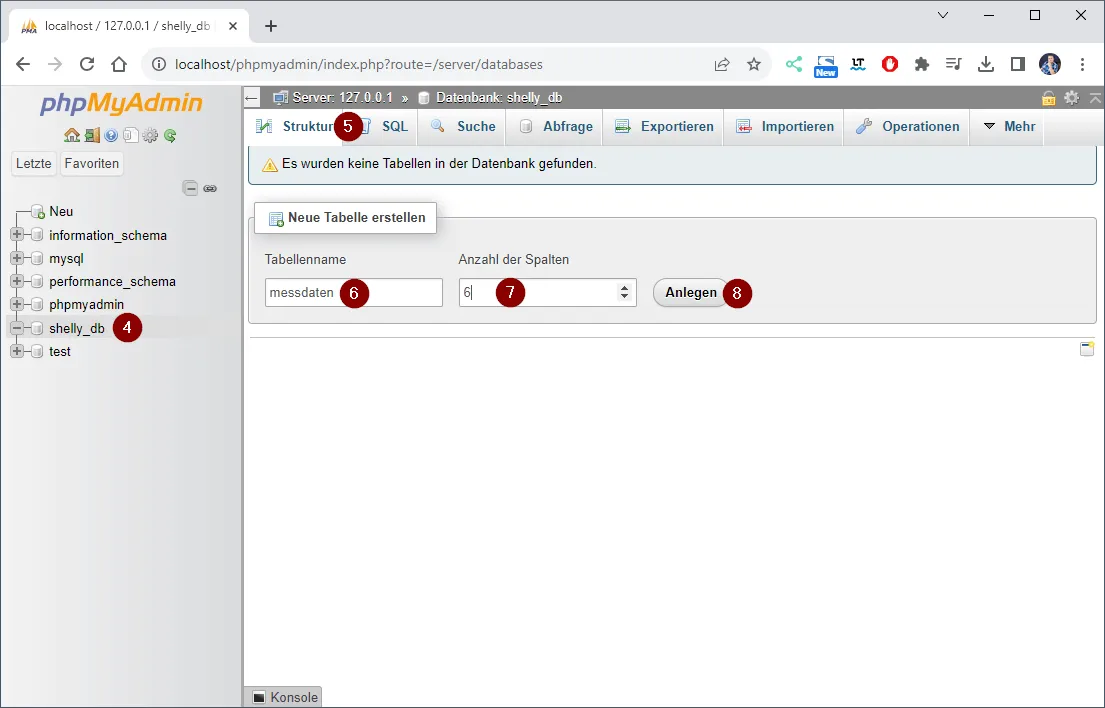Increase column count with stepper up arrow
The width and height of the screenshot is (1105, 708).
click(x=624, y=288)
